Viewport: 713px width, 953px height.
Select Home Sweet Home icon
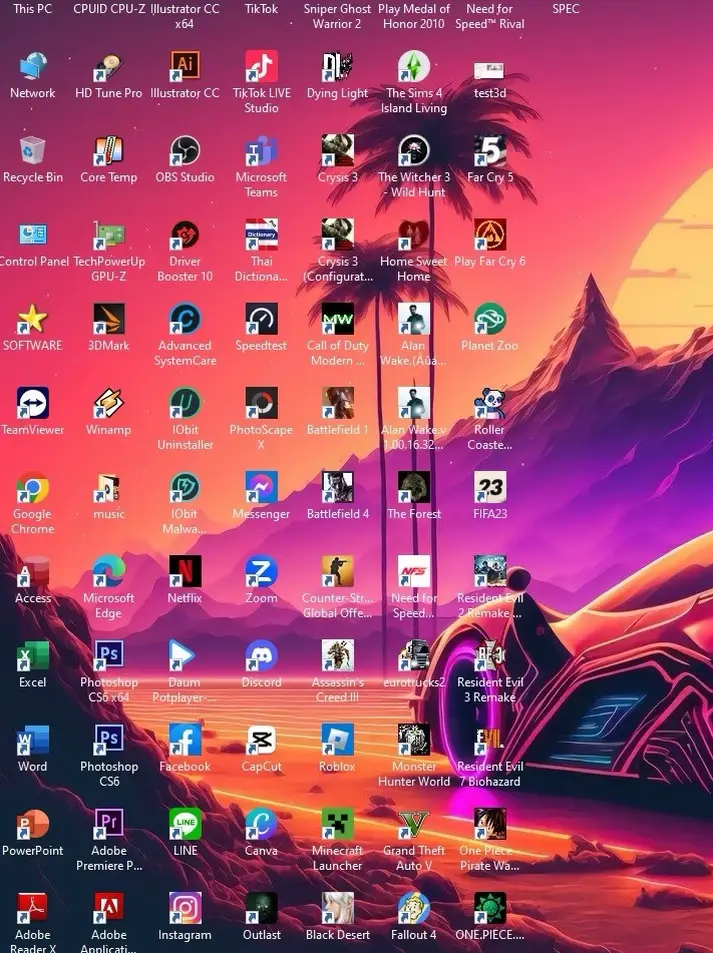coord(414,235)
